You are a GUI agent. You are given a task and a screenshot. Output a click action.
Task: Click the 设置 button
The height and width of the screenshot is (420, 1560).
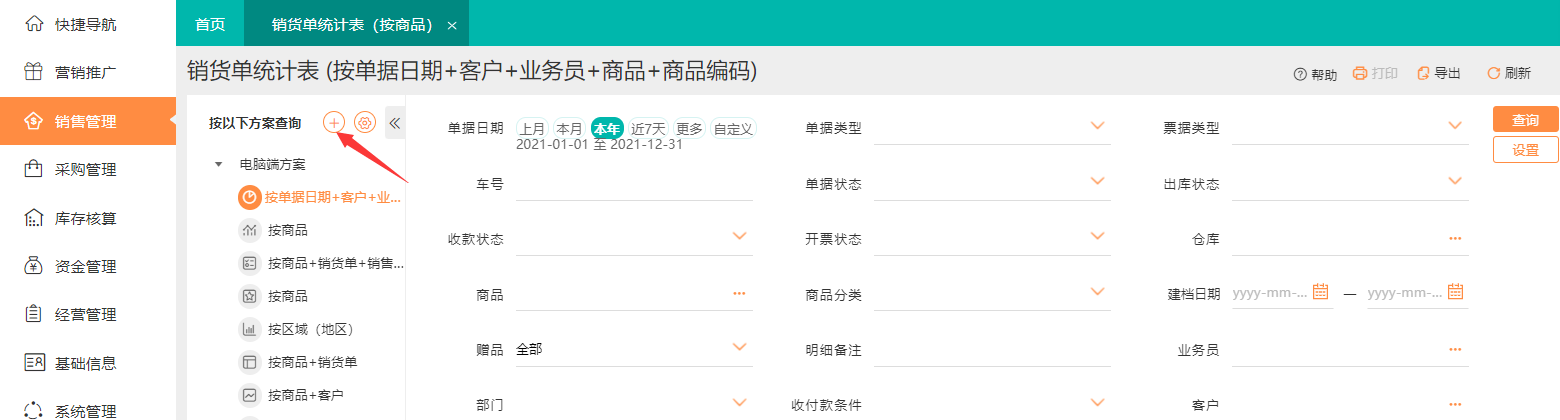pyautogui.click(x=1525, y=149)
